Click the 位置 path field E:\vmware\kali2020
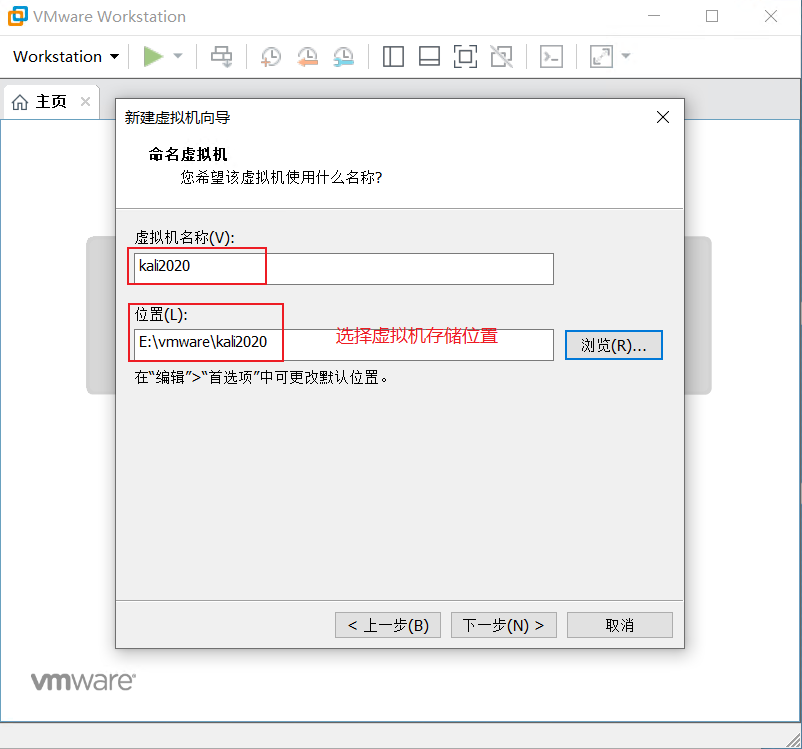 coord(344,345)
